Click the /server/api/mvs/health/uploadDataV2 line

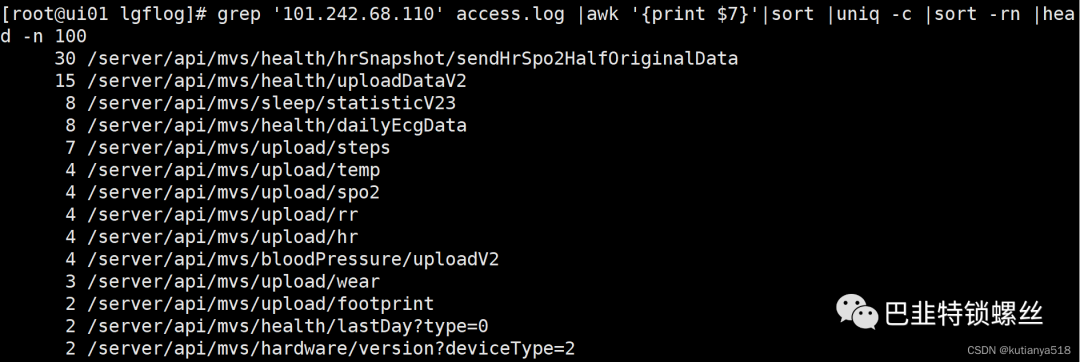tap(277, 81)
